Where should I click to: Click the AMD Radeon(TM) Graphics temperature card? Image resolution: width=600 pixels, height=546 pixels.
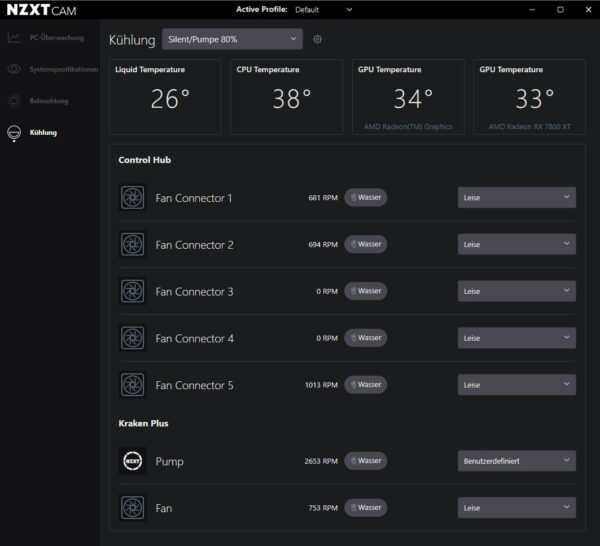click(408, 97)
